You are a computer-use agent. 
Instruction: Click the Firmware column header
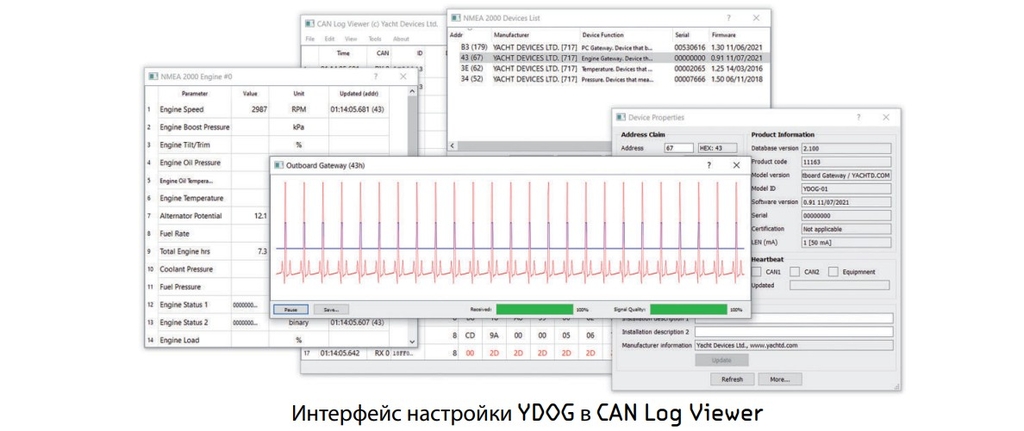click(x=724, y=35)
